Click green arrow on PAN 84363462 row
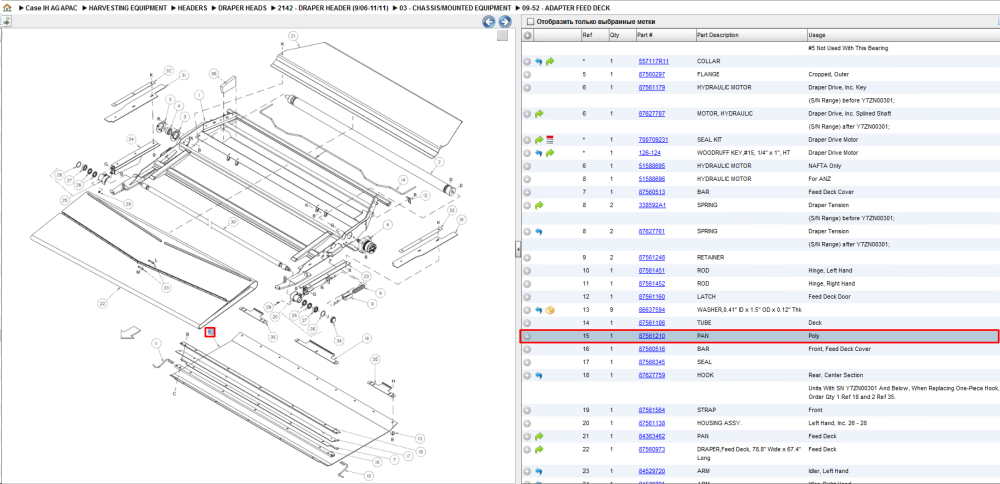The width and height of the screenshot is (1000, 484). click(539, 436)
